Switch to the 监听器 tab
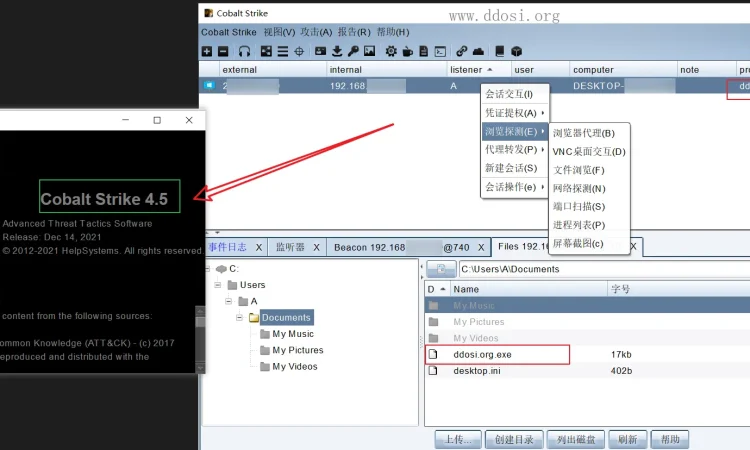Screen dimensions: 750x450 pos(290,247)
